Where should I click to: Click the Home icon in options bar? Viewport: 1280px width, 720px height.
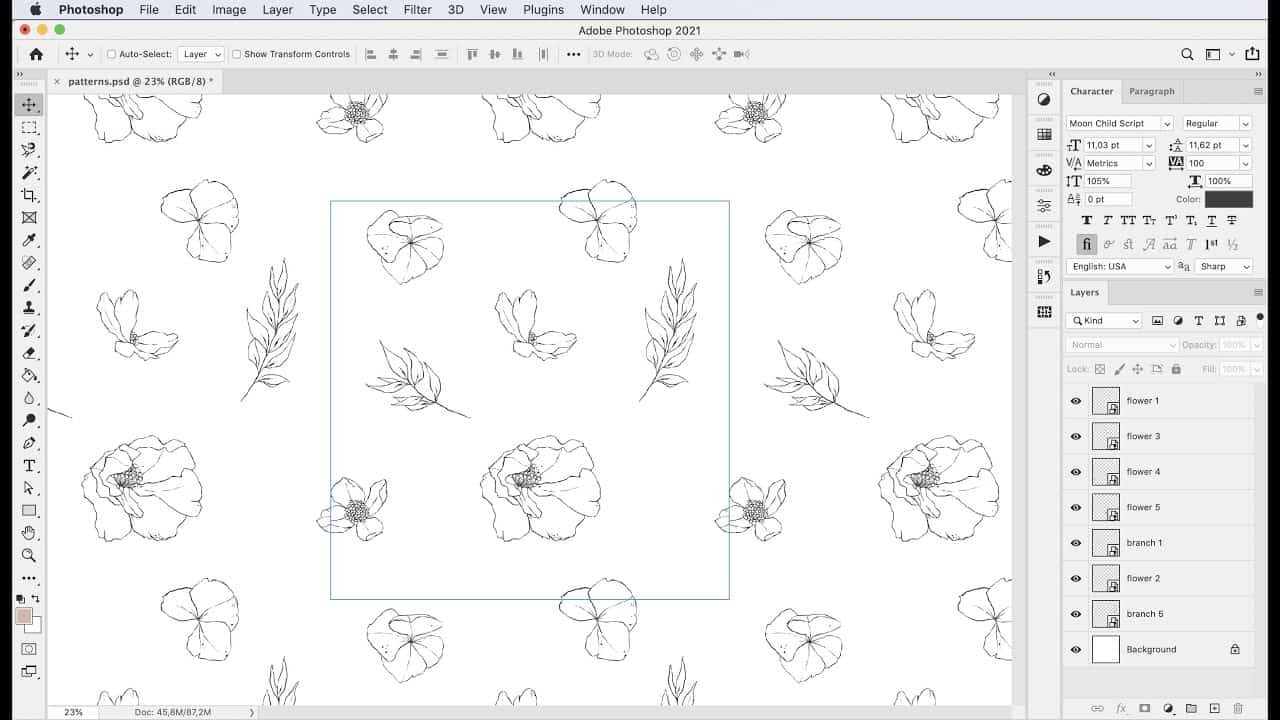(x=36, y=54)
